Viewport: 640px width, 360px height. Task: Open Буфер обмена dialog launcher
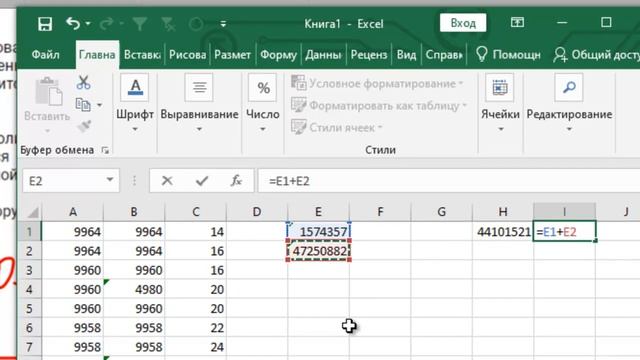[105, 151]
